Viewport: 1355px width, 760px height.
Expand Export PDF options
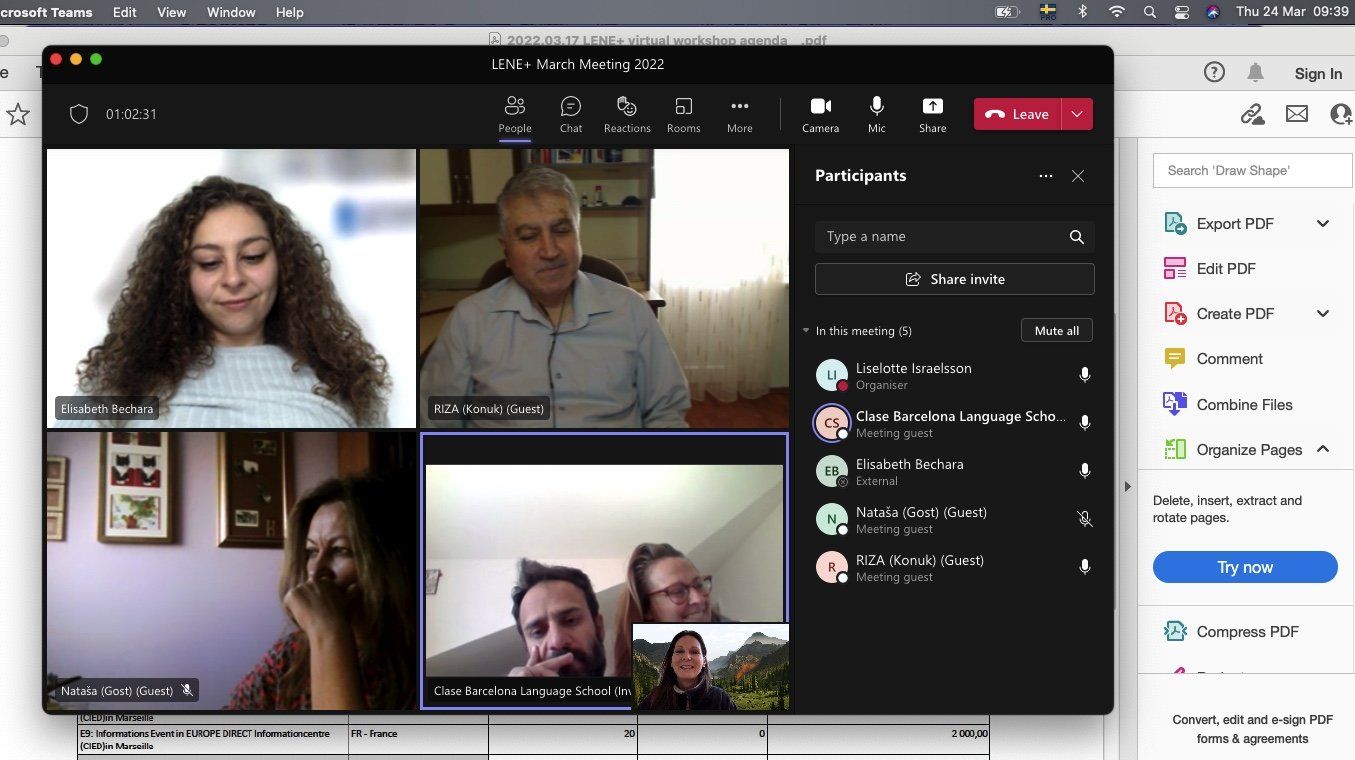pos(1323,224)
